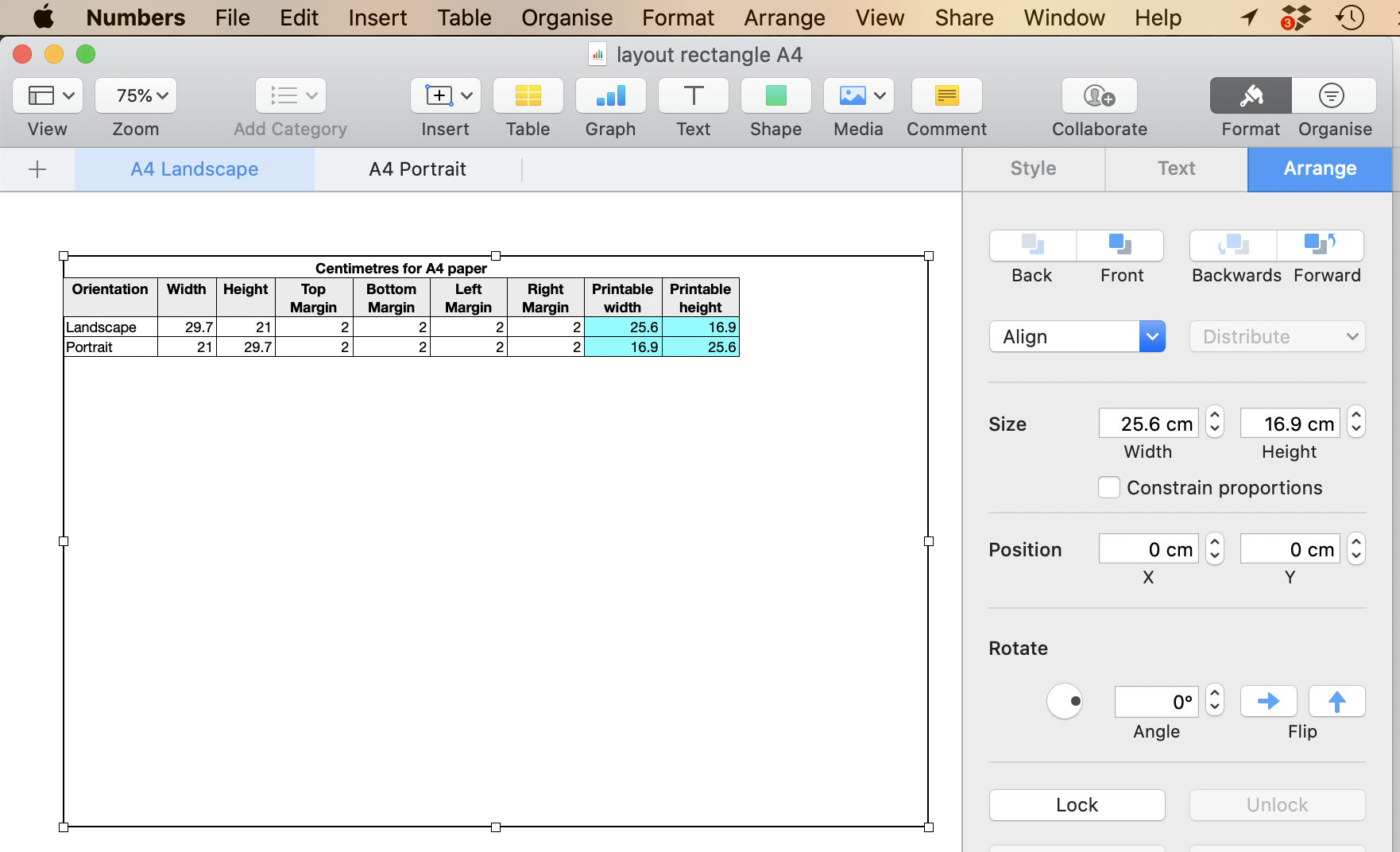Click the location services arrow icon
The image size is (1400, 852).
click(1249, 17)
